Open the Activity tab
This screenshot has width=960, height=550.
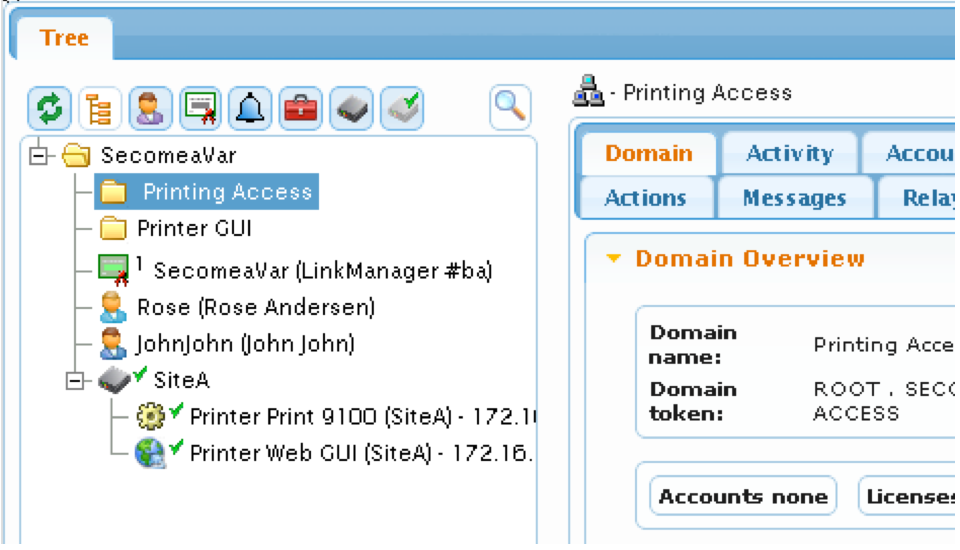coord(790,153)
